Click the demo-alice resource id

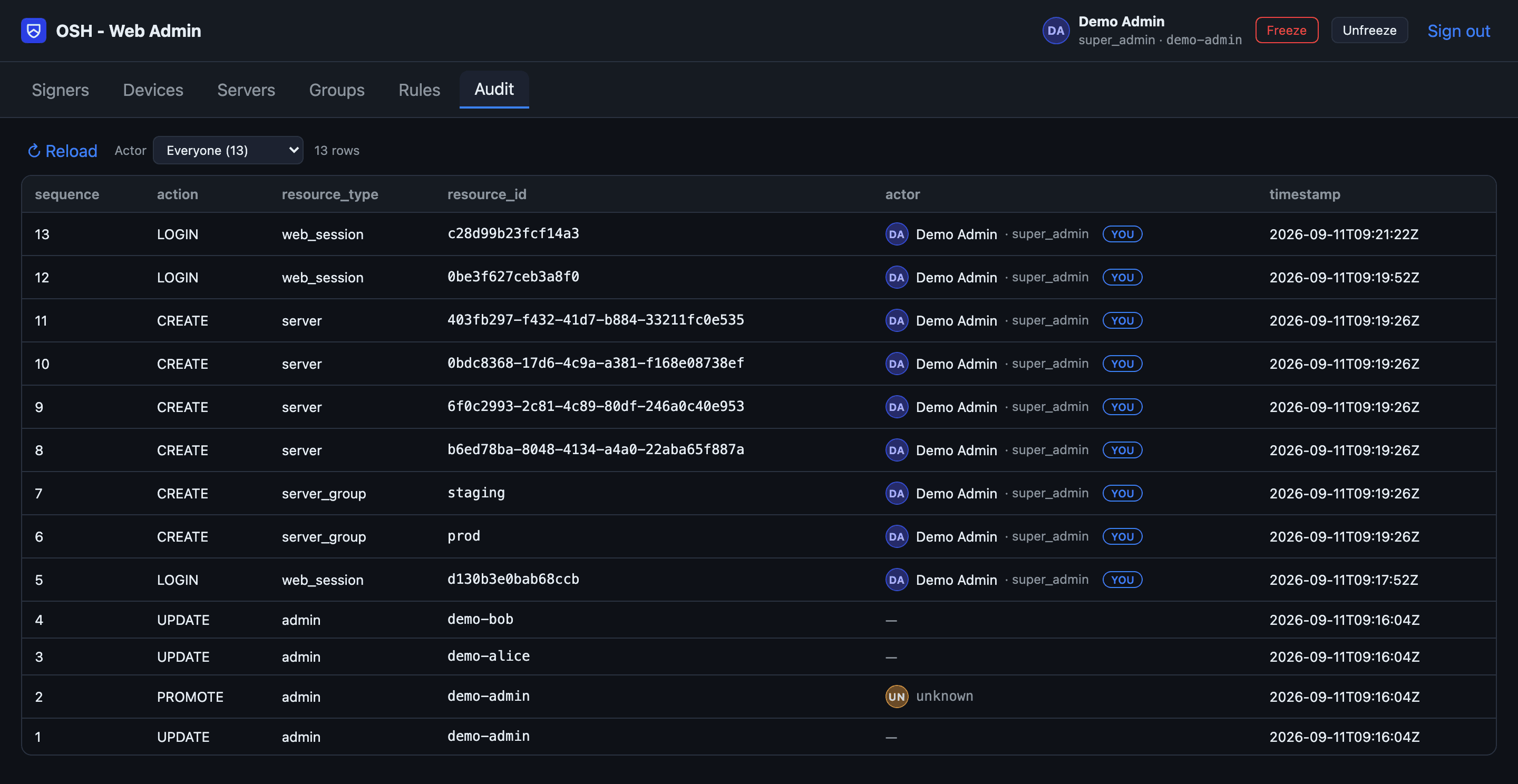(x=489, y=656)
